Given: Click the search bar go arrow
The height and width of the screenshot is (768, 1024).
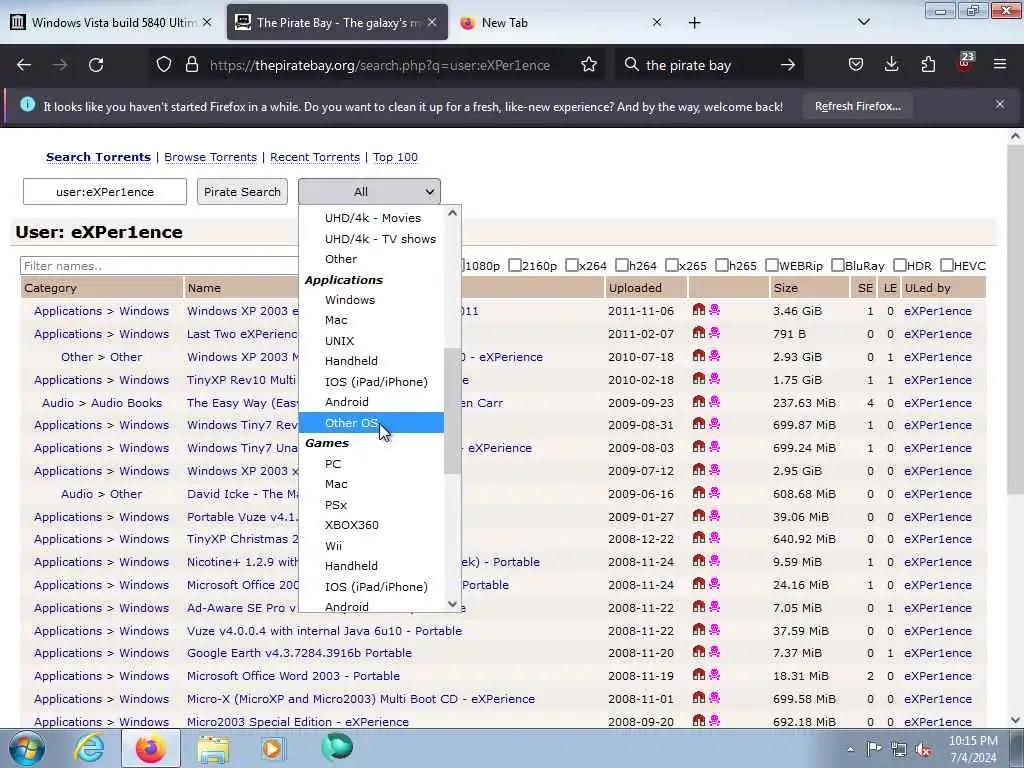Looking at the screenshot, I should [x=788, y=65].
